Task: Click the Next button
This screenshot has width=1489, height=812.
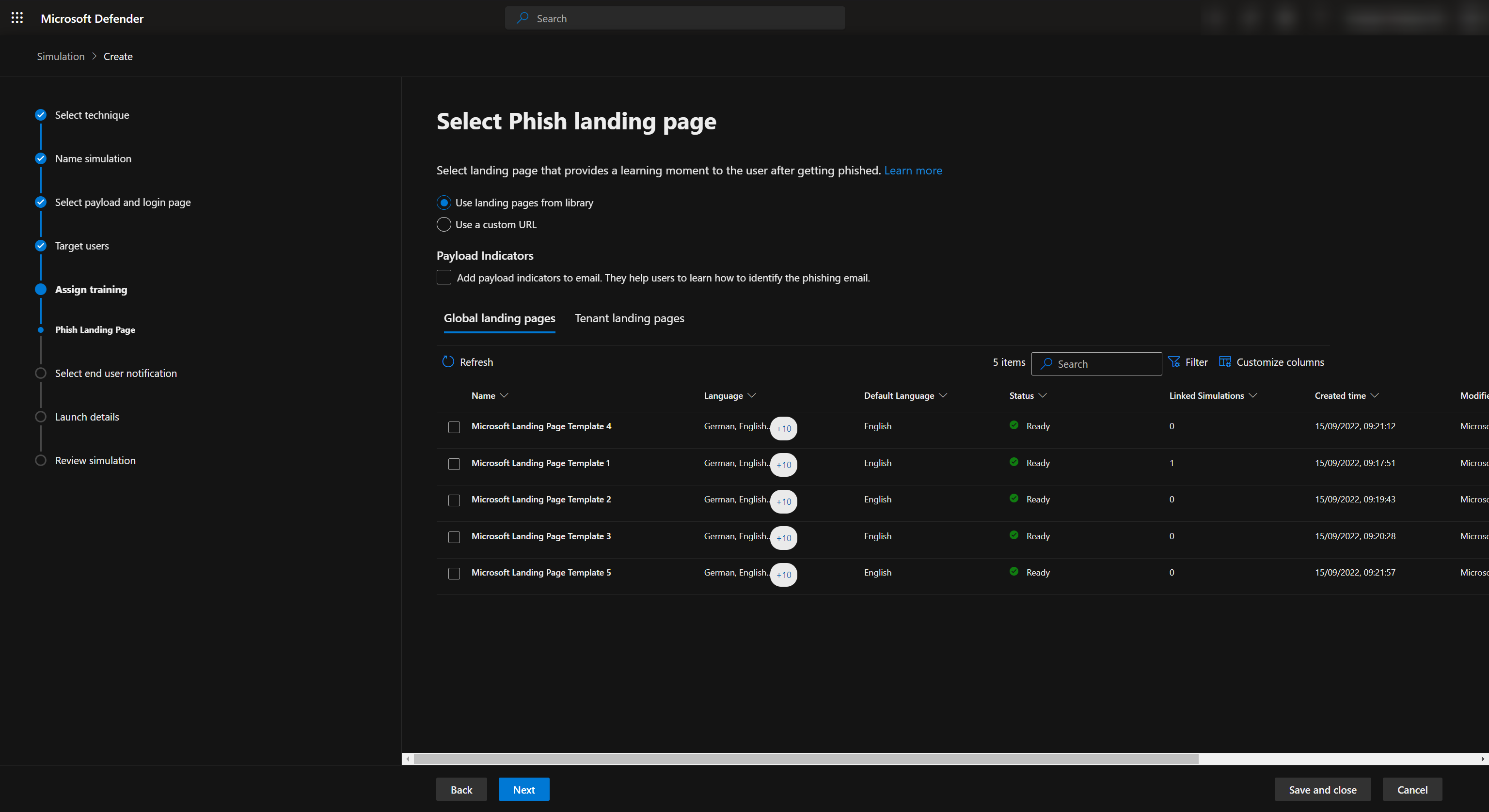Action: click(523, 789)
